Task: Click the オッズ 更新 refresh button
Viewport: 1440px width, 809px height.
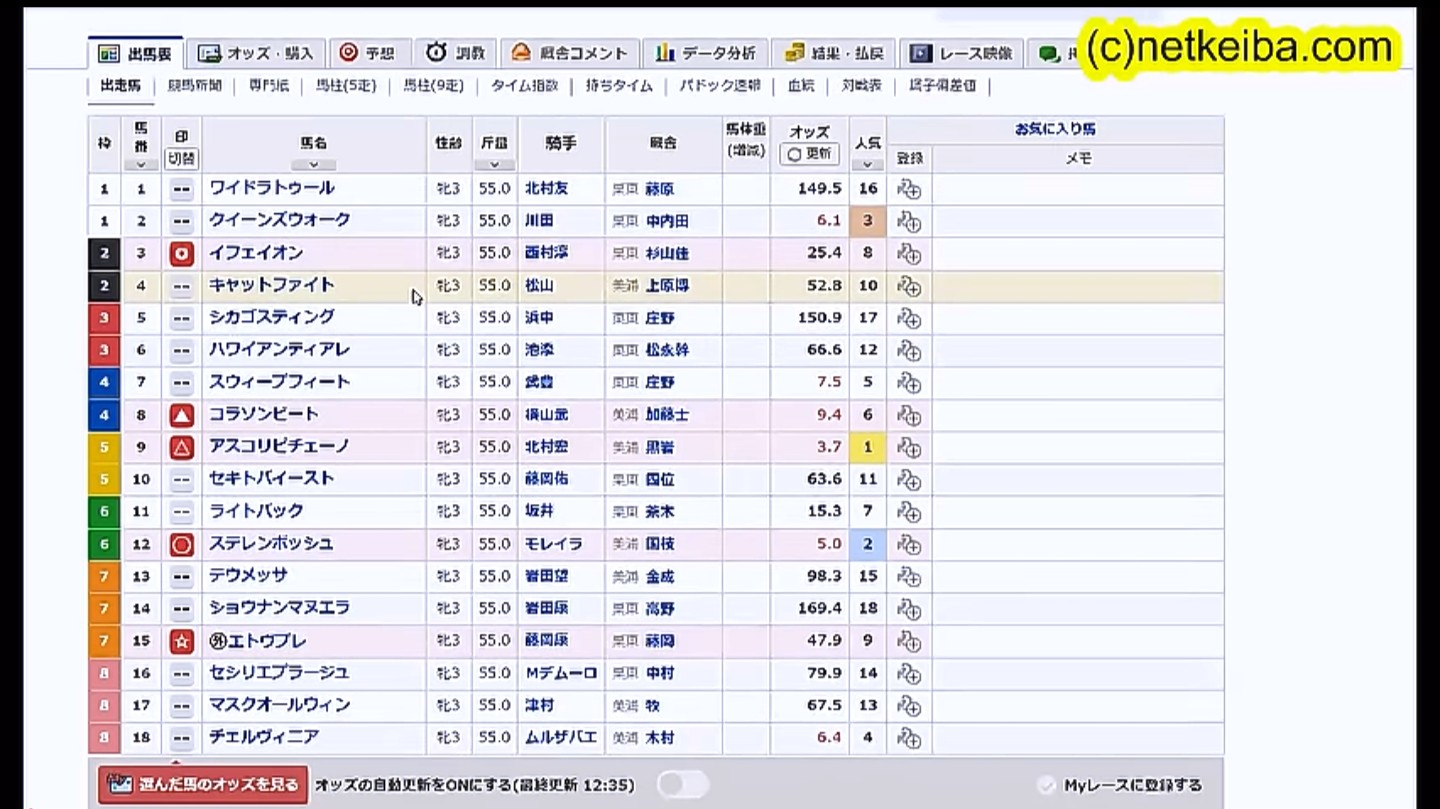Action: click(x=809, y=154)
